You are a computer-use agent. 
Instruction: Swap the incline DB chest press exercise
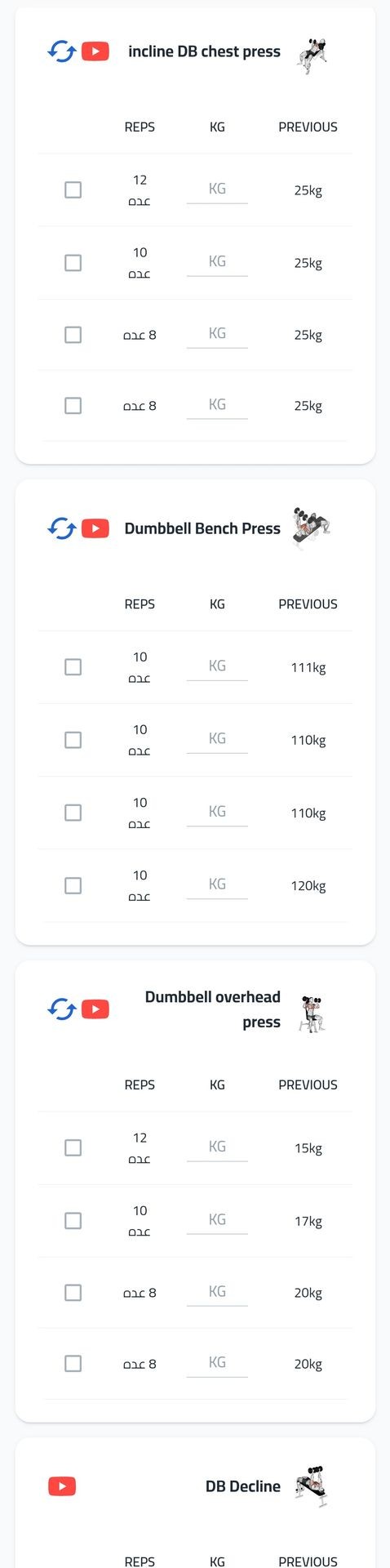coord(62,51)
